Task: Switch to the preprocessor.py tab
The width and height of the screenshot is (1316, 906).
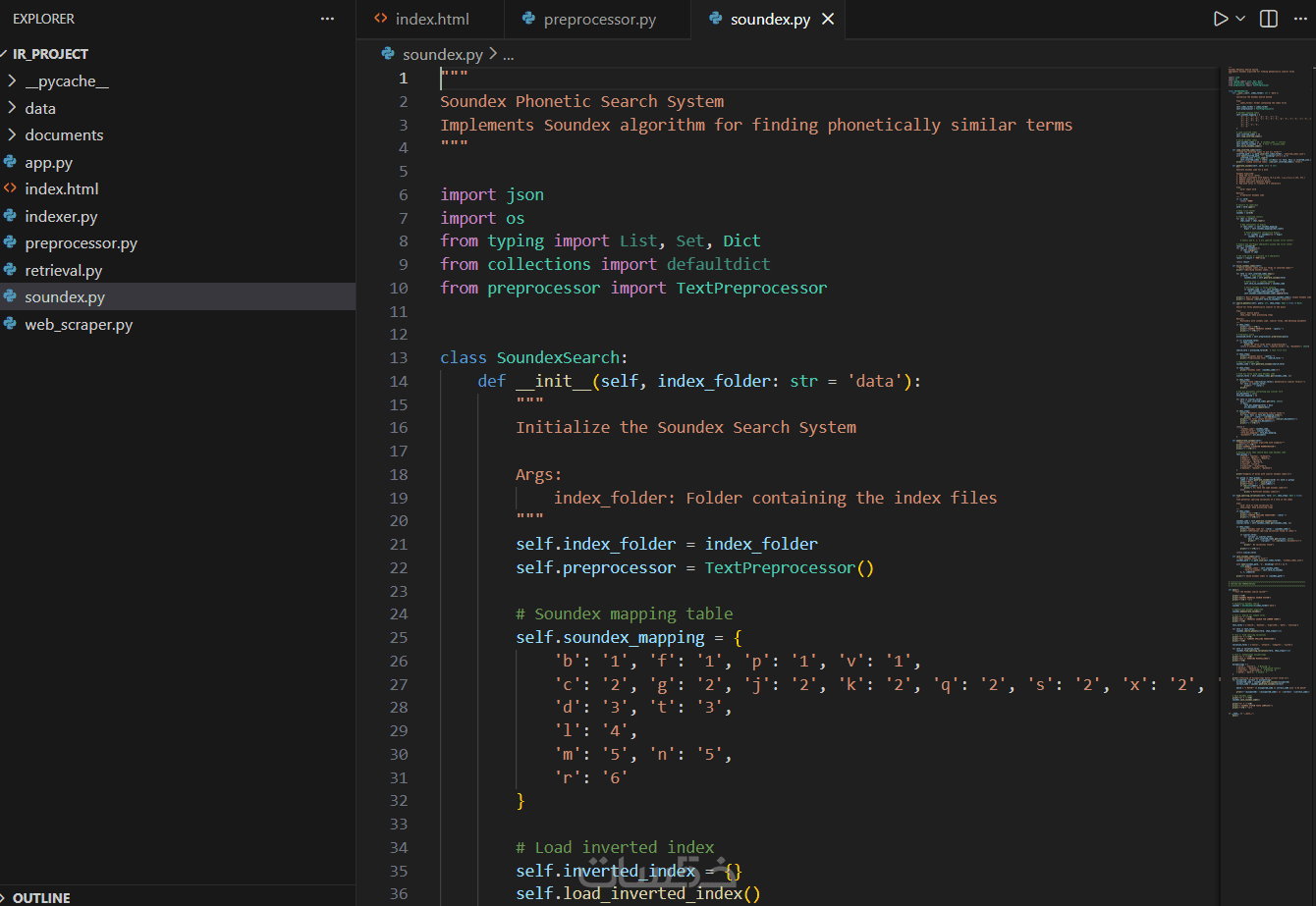Action: point(599,20)
